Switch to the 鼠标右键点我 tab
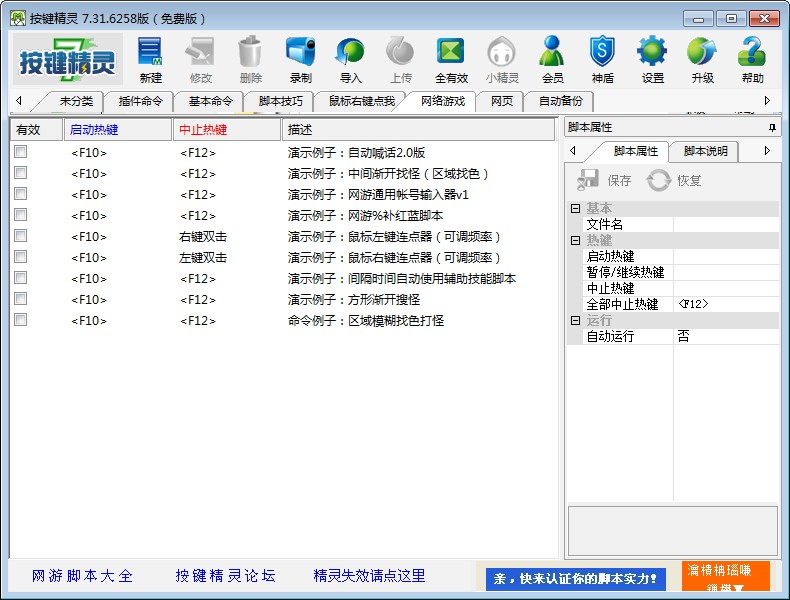The image size is (790, 600). coord(361,101)
